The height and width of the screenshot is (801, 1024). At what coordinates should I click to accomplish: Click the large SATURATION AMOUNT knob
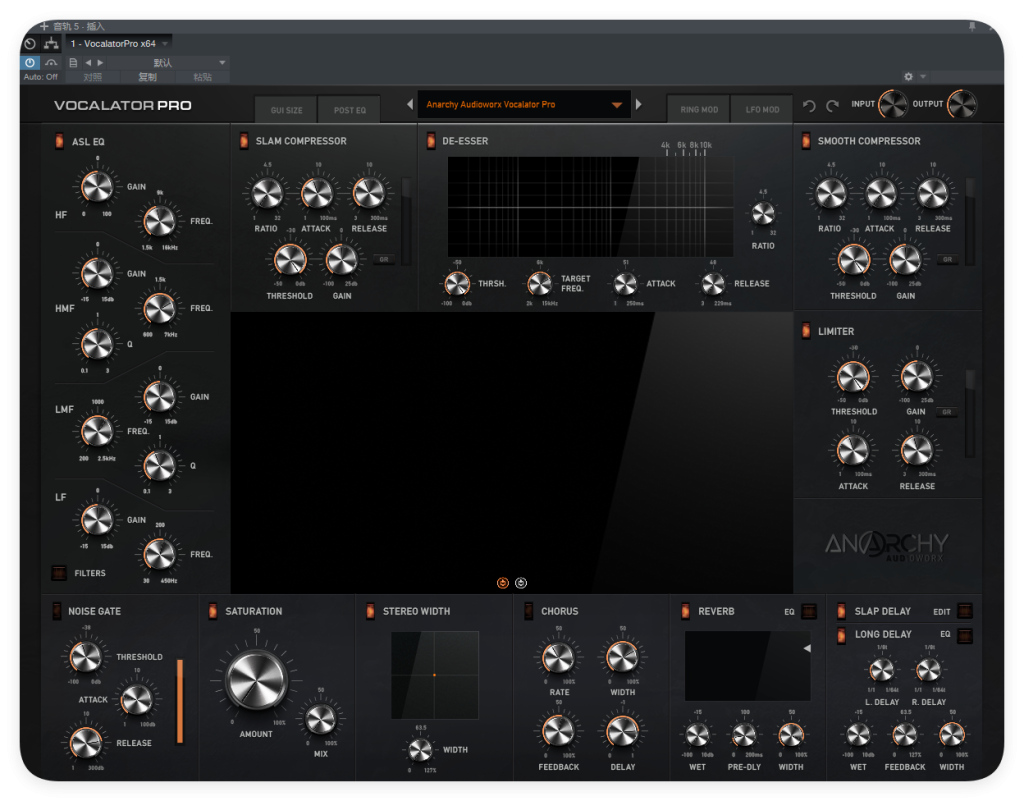pos(257,680)
